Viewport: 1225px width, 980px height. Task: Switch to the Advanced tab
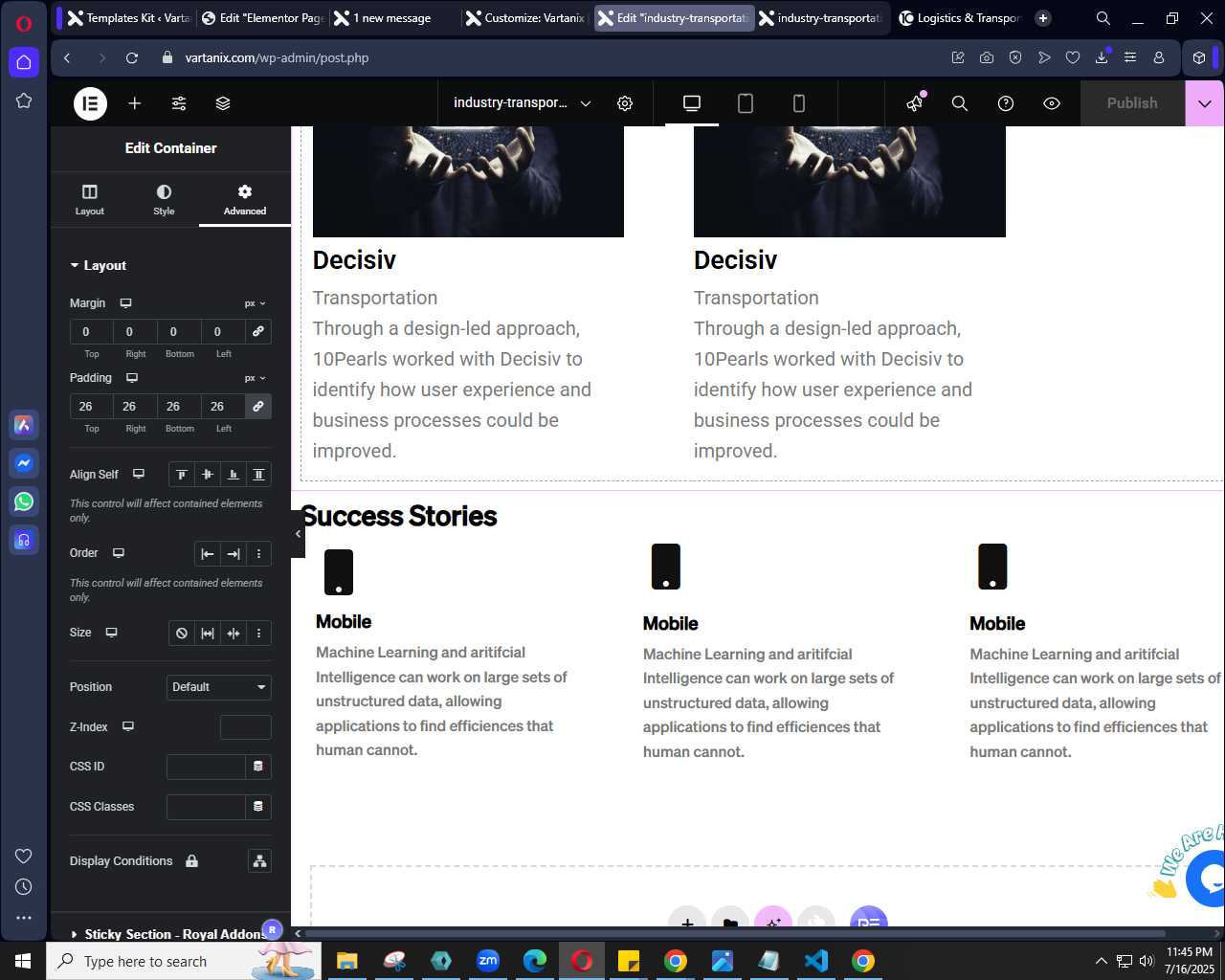245,199
